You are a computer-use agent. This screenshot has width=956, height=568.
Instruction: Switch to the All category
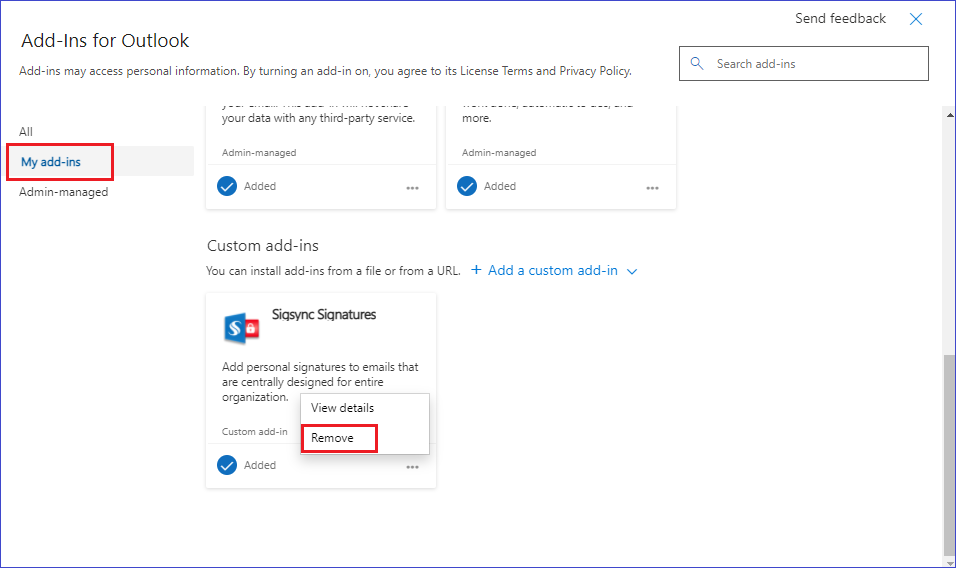[x=26, y=132]
